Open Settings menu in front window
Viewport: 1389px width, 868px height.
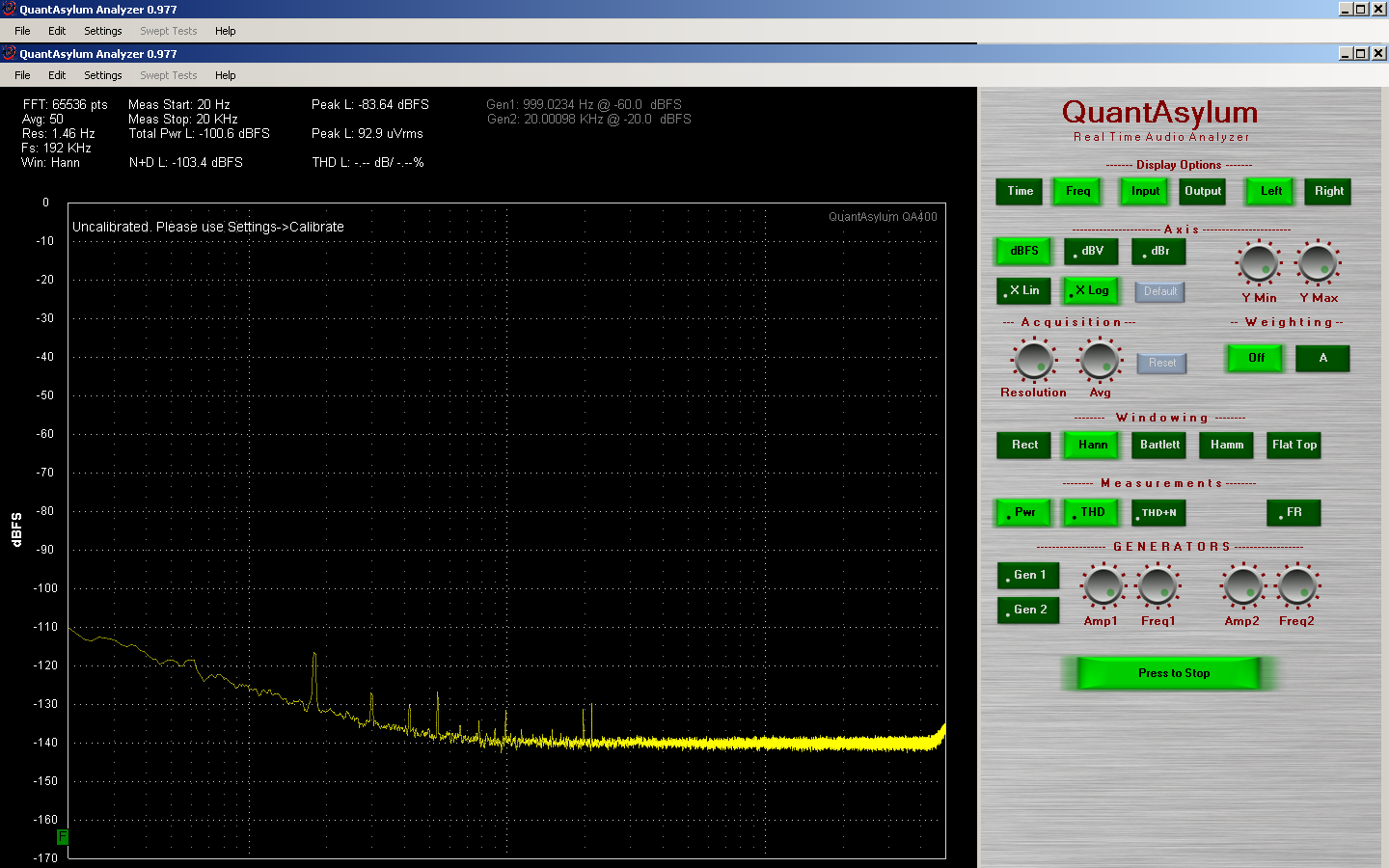[102, 75]
